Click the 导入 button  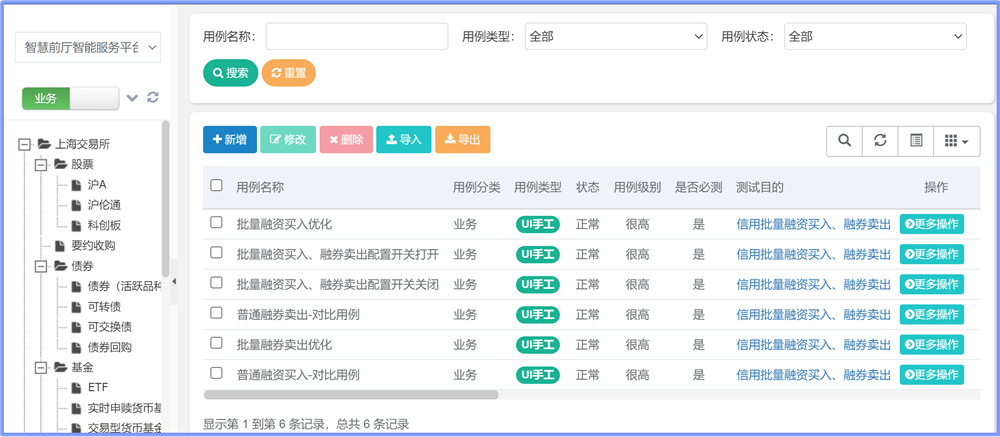pyautogui.click(x=404, y=140)
